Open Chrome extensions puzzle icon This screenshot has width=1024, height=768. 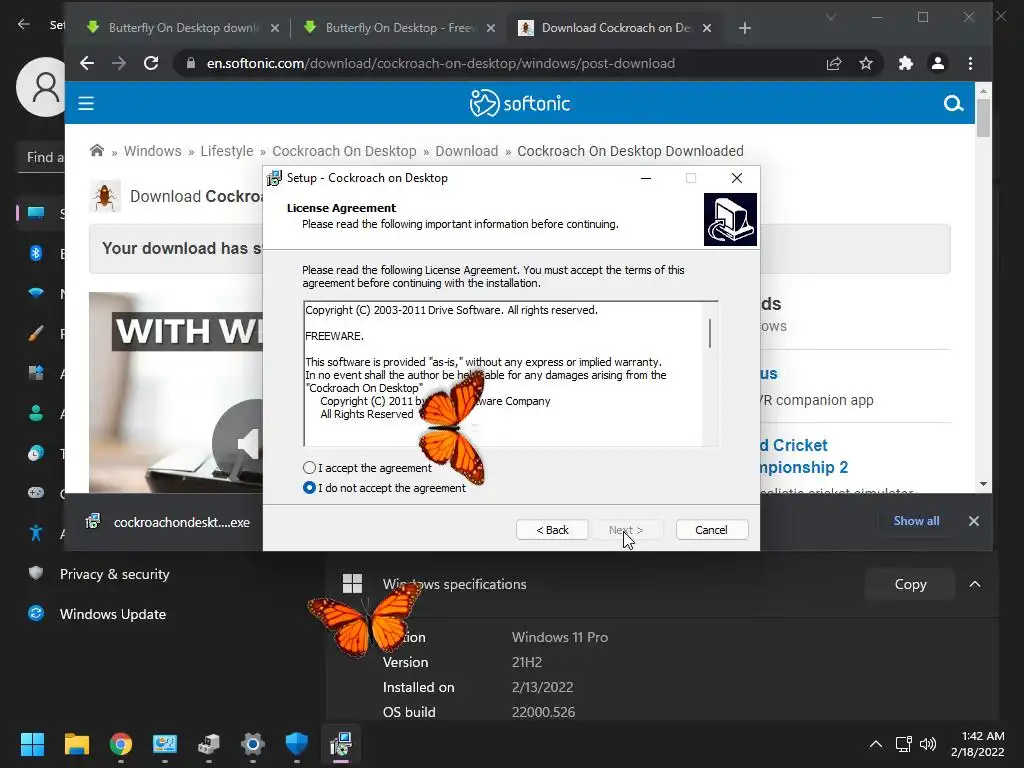906,63
